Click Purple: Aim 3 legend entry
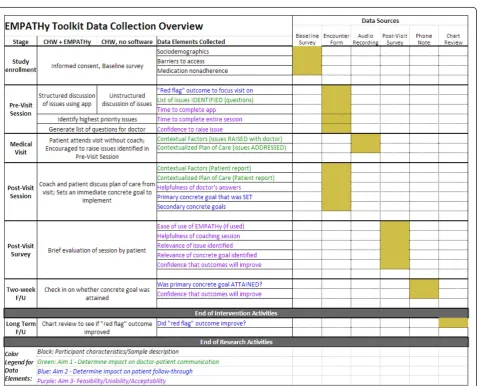 (x=101, y=381)
